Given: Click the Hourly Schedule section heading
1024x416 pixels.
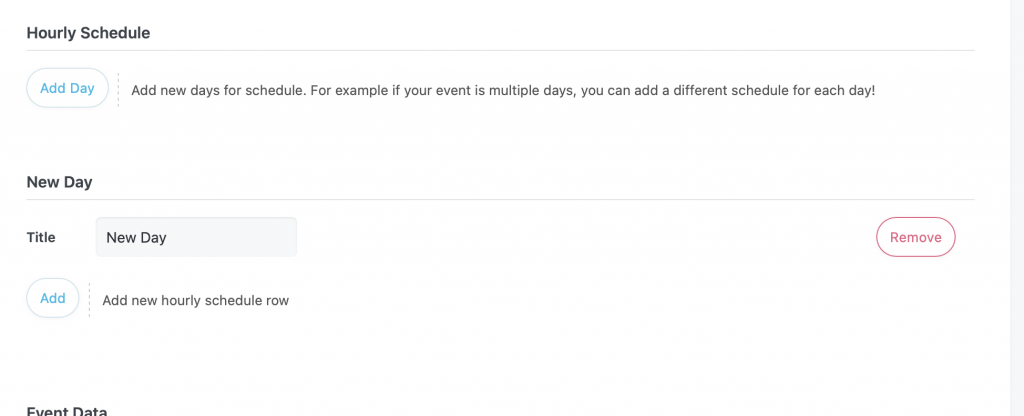Looking at the screenshot, I should 88,33.
